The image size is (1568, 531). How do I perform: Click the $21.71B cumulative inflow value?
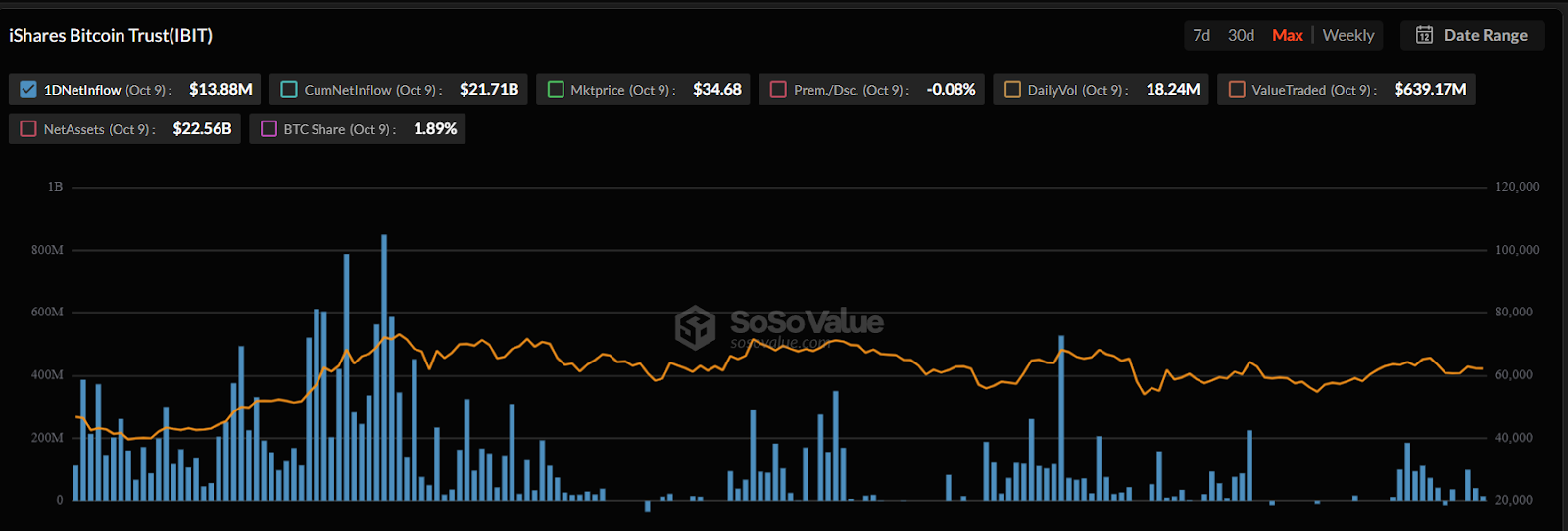[489, 89]
